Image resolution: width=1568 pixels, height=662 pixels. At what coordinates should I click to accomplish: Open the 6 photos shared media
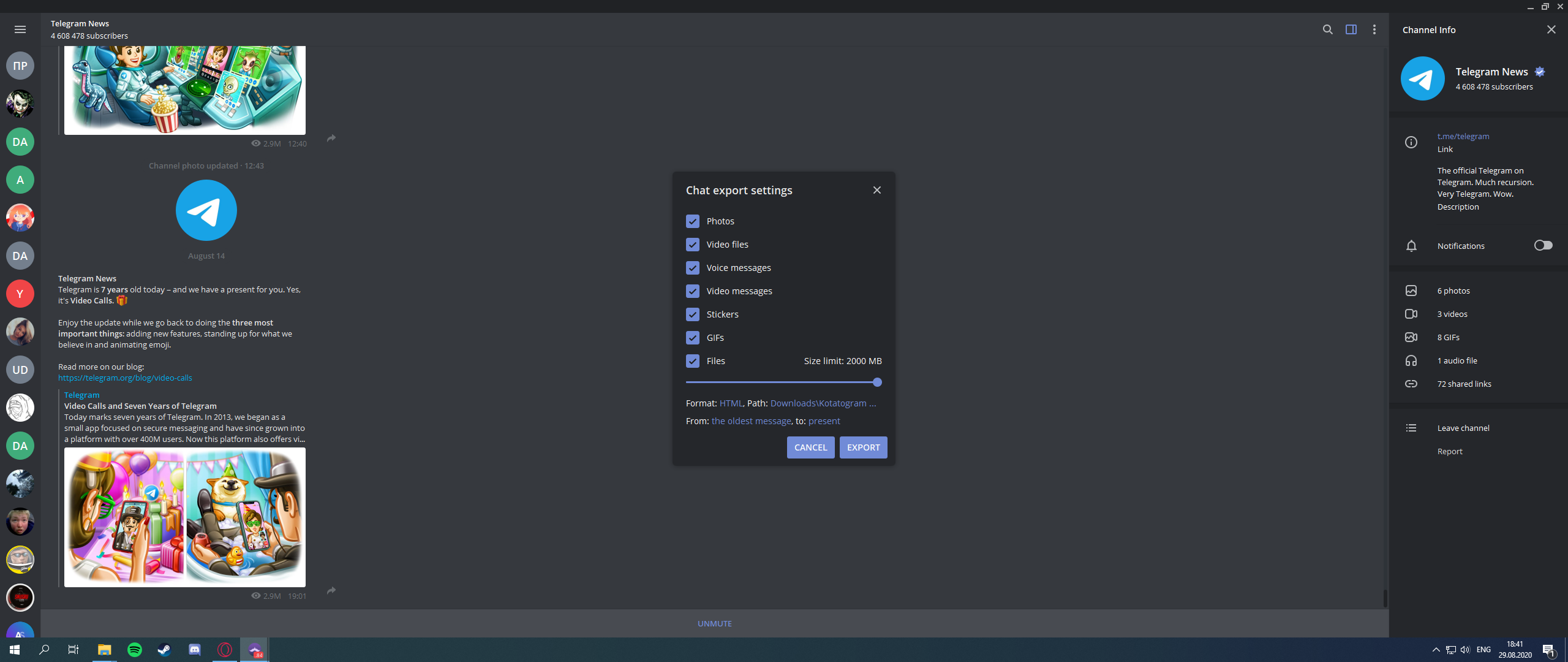click(1453, 291)
